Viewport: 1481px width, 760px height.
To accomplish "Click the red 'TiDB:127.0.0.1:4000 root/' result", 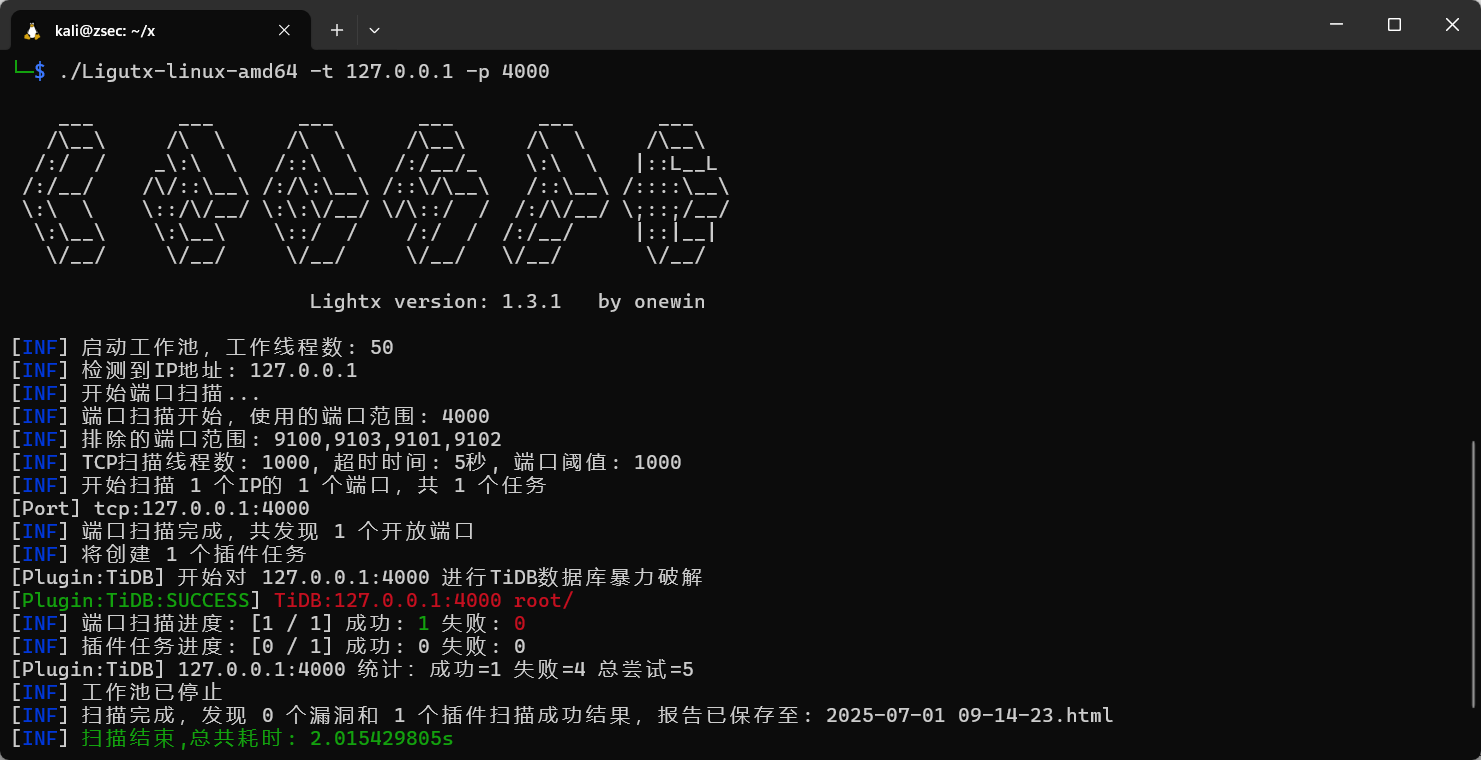I will pyautogui.click(x=424, y=600).
